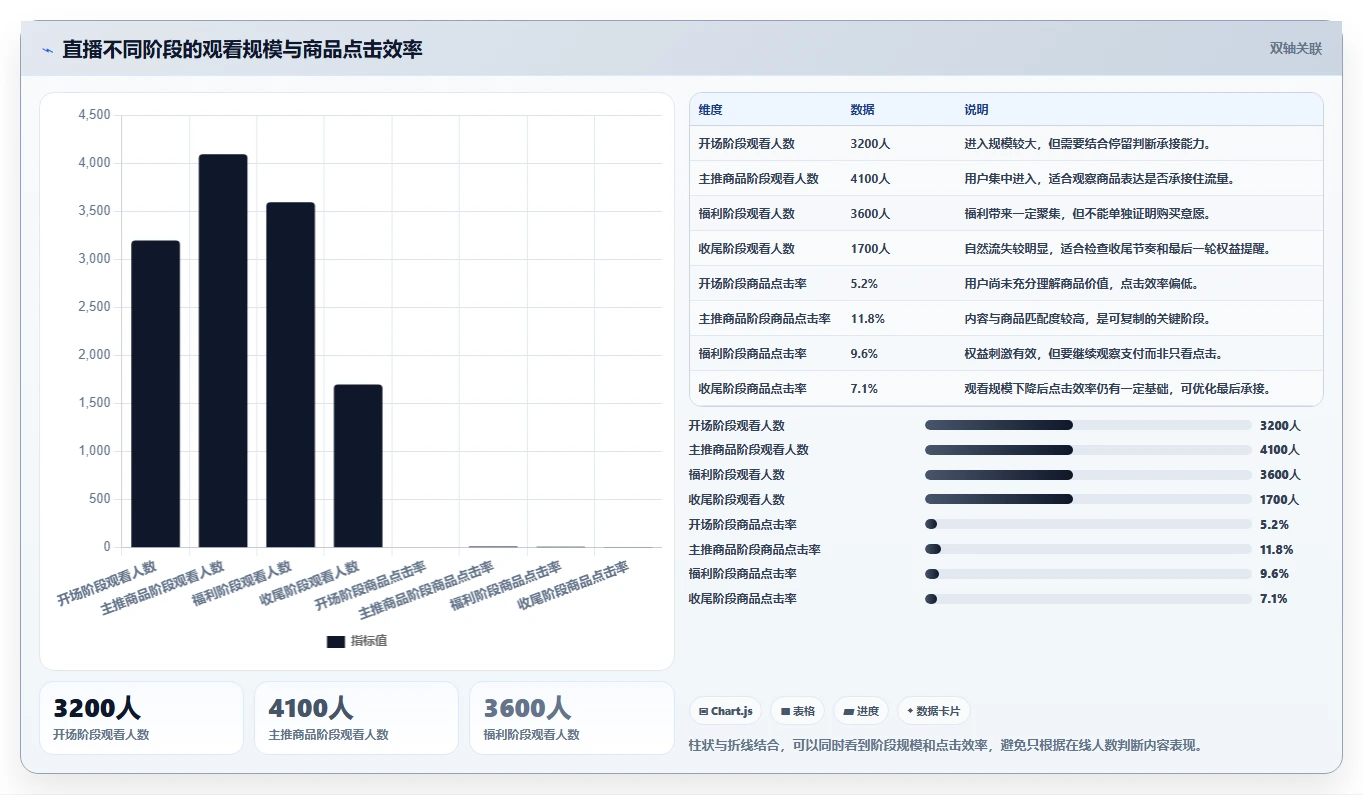The width and height of the screenshot is (1363, 795).
Task: Select the 收尾阶段观看人数 bar in the chart
Action: [x=358, y=466]
